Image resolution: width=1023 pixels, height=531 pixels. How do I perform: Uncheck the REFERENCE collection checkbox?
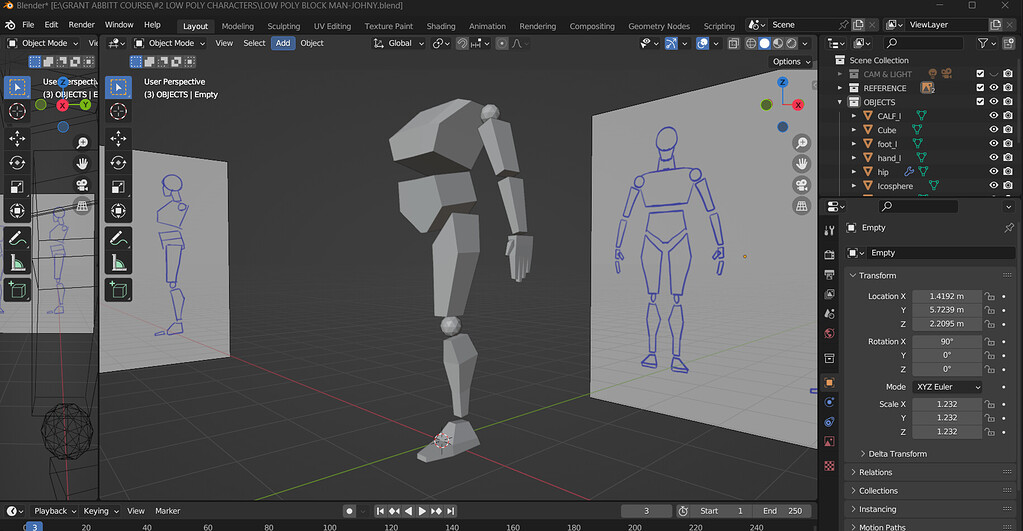(980, 88)
